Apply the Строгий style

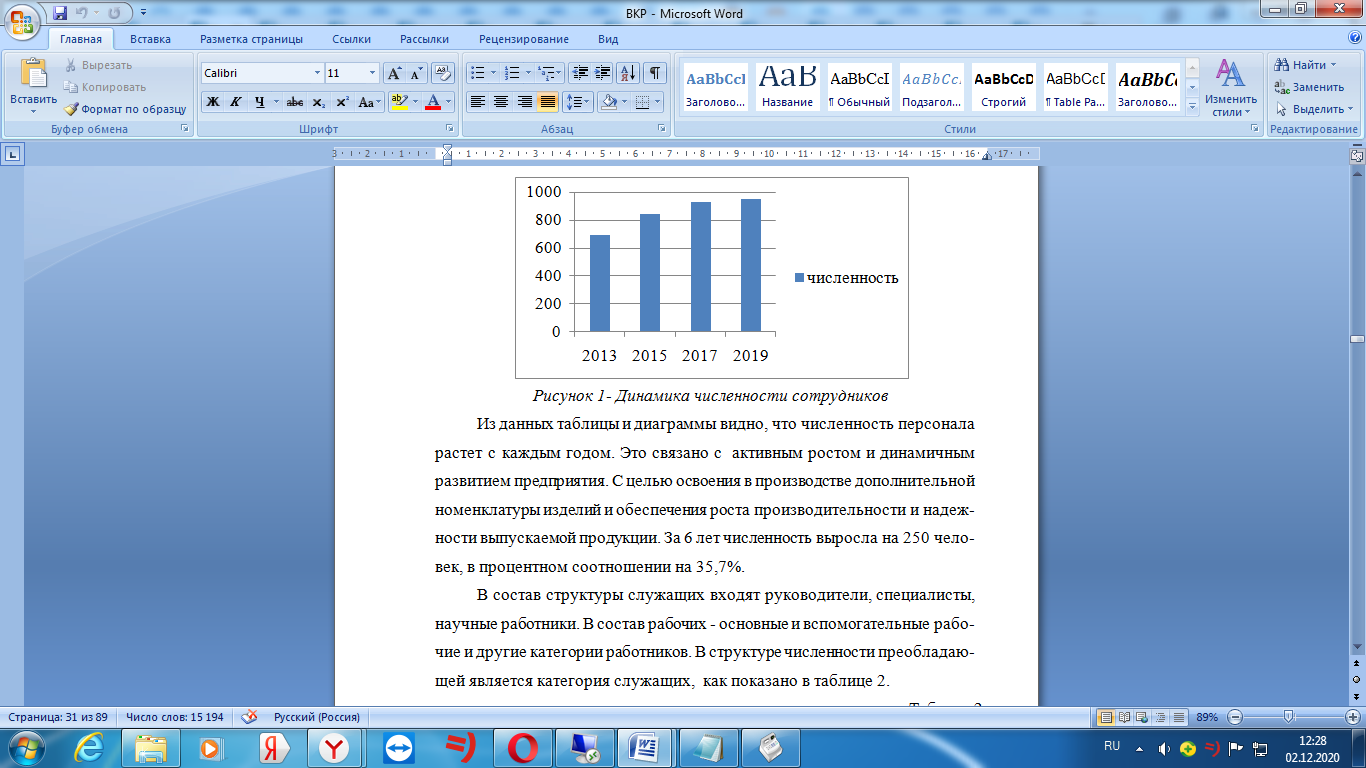tap(1003, 87)
